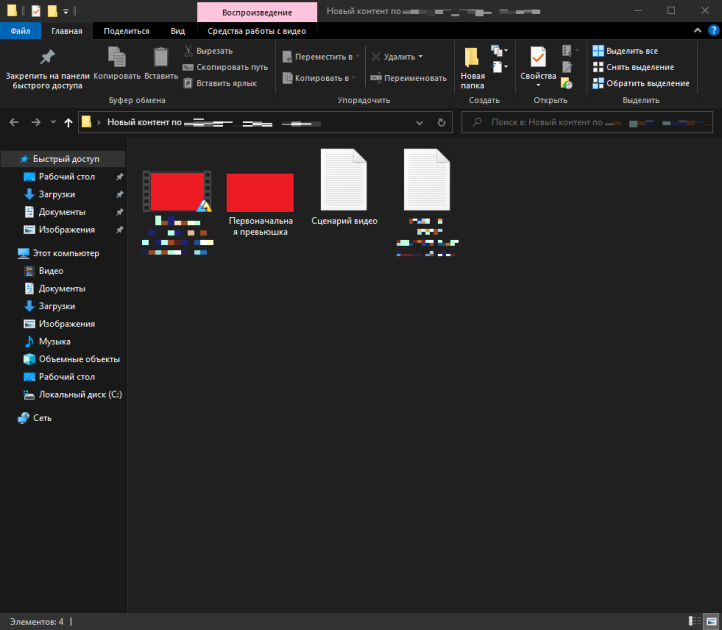
Task: Open the Help question mark icon
Action: (x=713, y=30)
